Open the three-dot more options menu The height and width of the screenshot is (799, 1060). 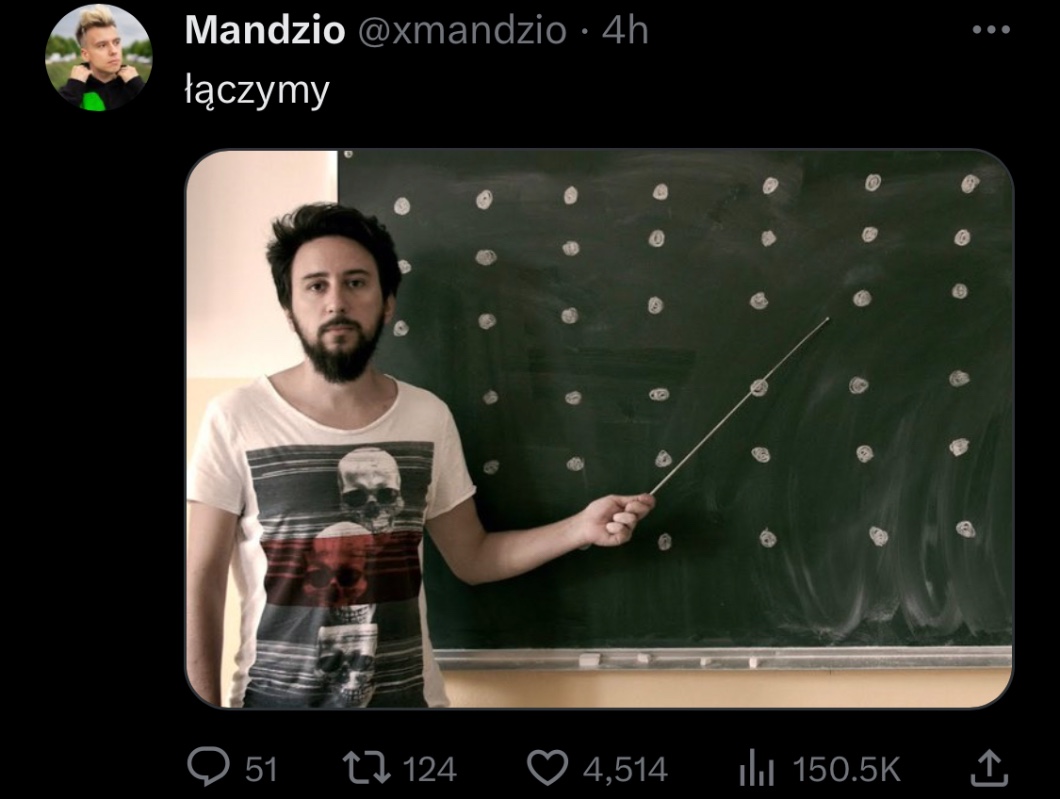point(991,30)
